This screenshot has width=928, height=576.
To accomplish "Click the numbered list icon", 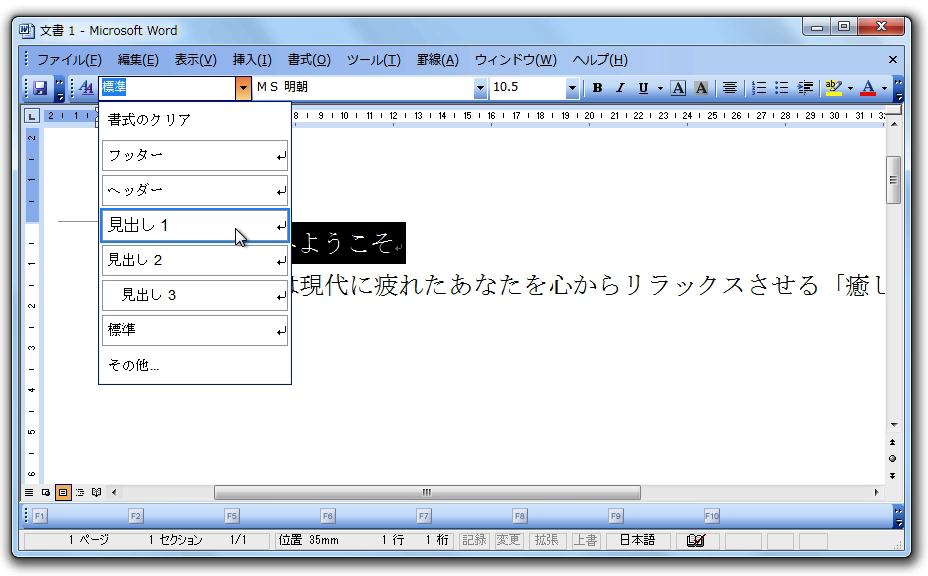I will click(759, 88).
